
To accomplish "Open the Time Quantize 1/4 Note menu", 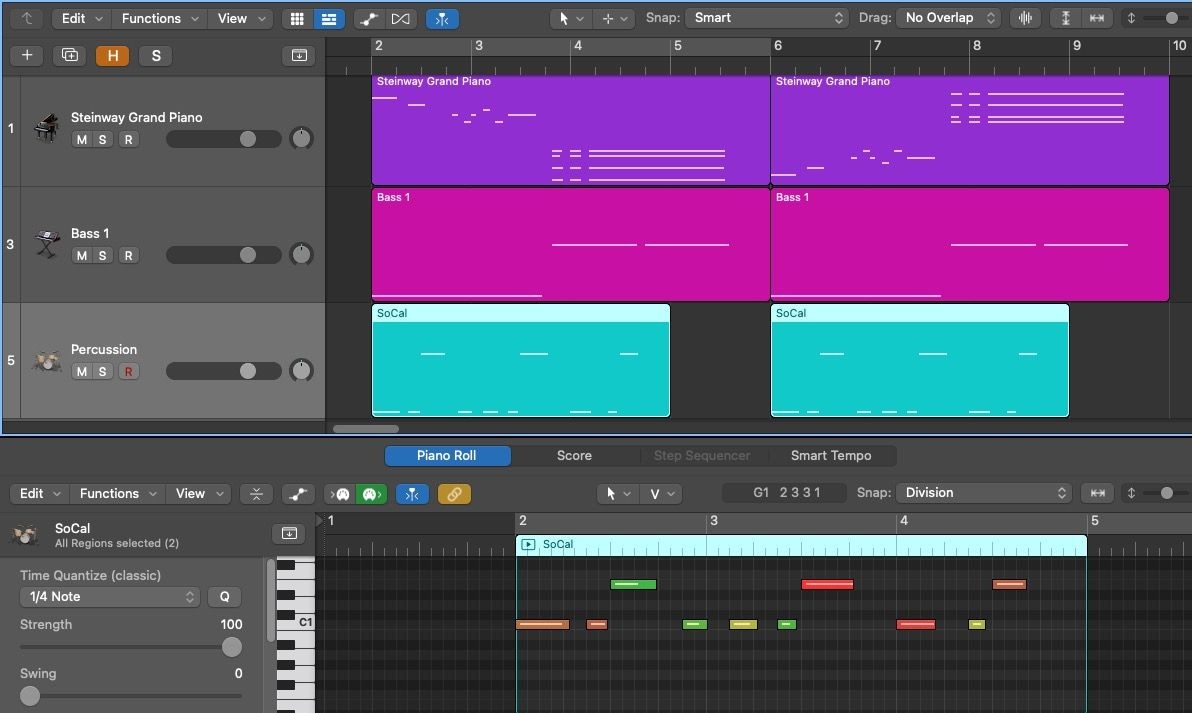I will (109, 597).
